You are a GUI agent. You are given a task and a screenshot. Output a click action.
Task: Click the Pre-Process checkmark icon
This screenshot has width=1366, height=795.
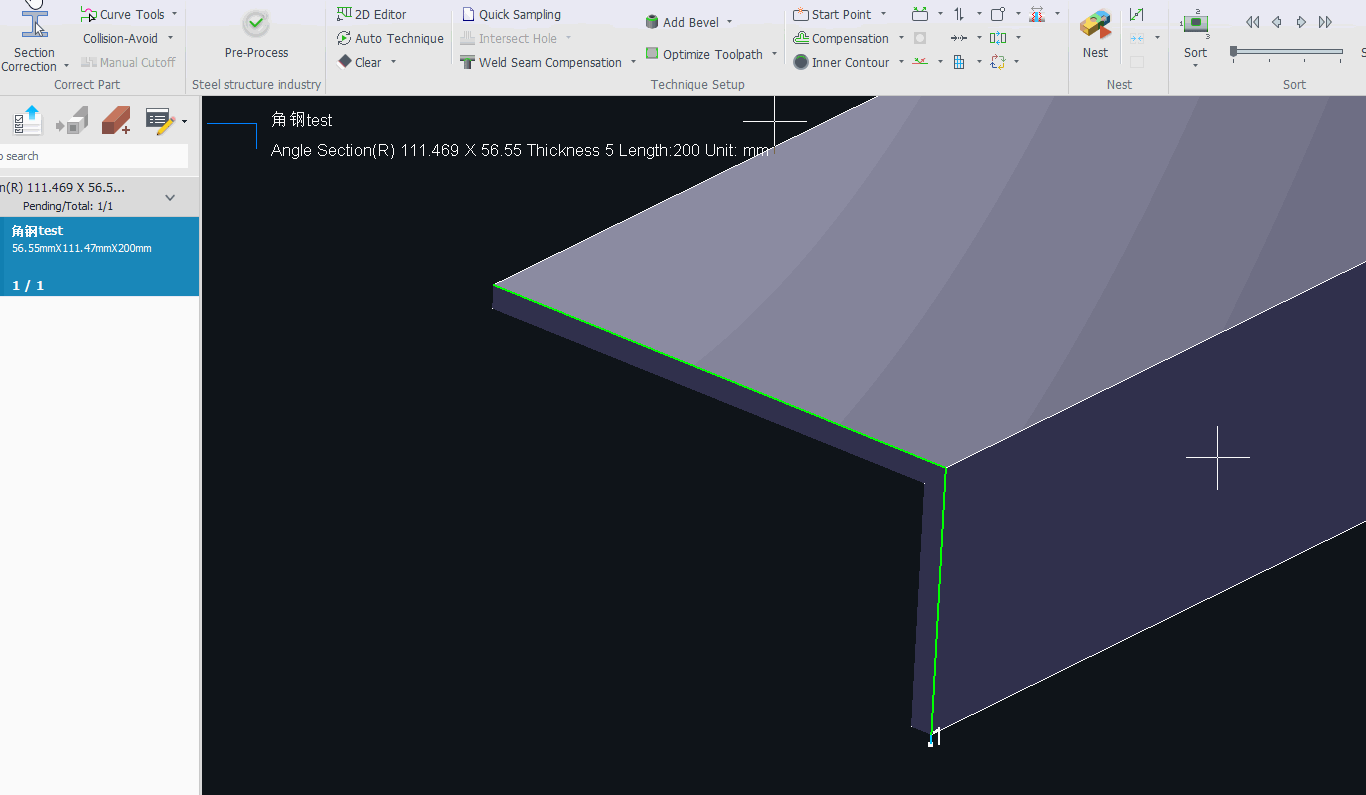coord(256,24)
